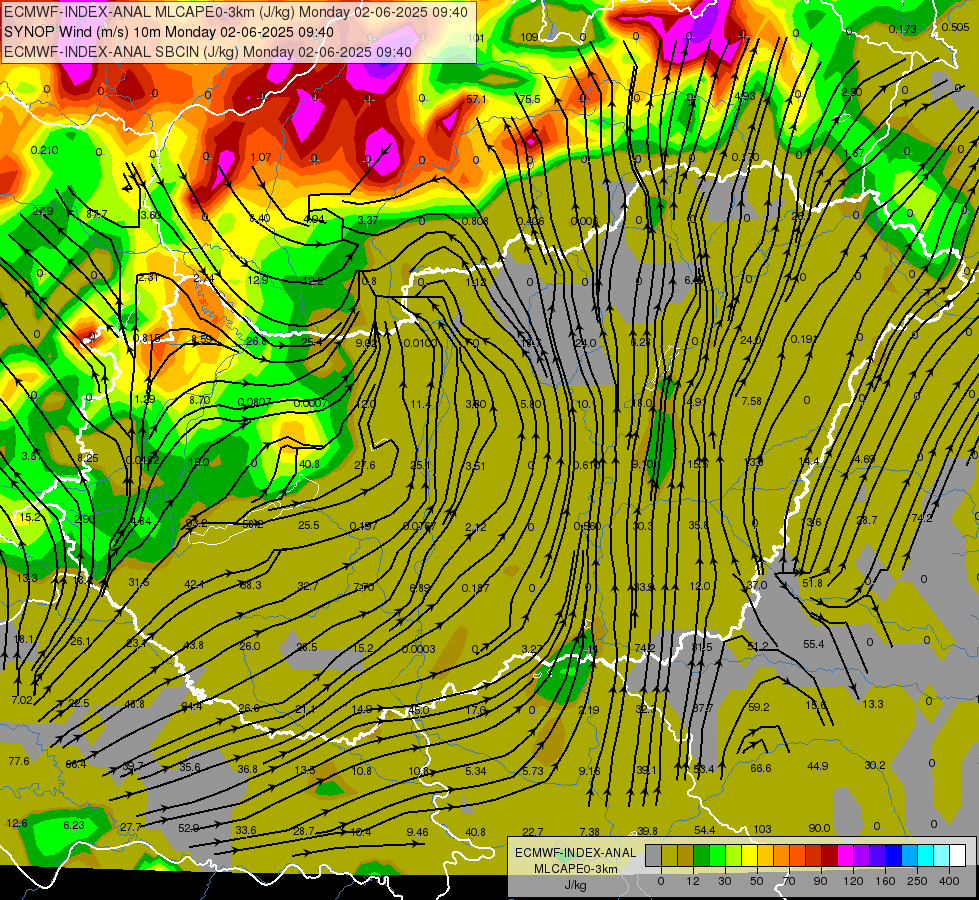Click the map value 3.51
Viewport: 979px width, 900px height.
(x=475, y=466)
